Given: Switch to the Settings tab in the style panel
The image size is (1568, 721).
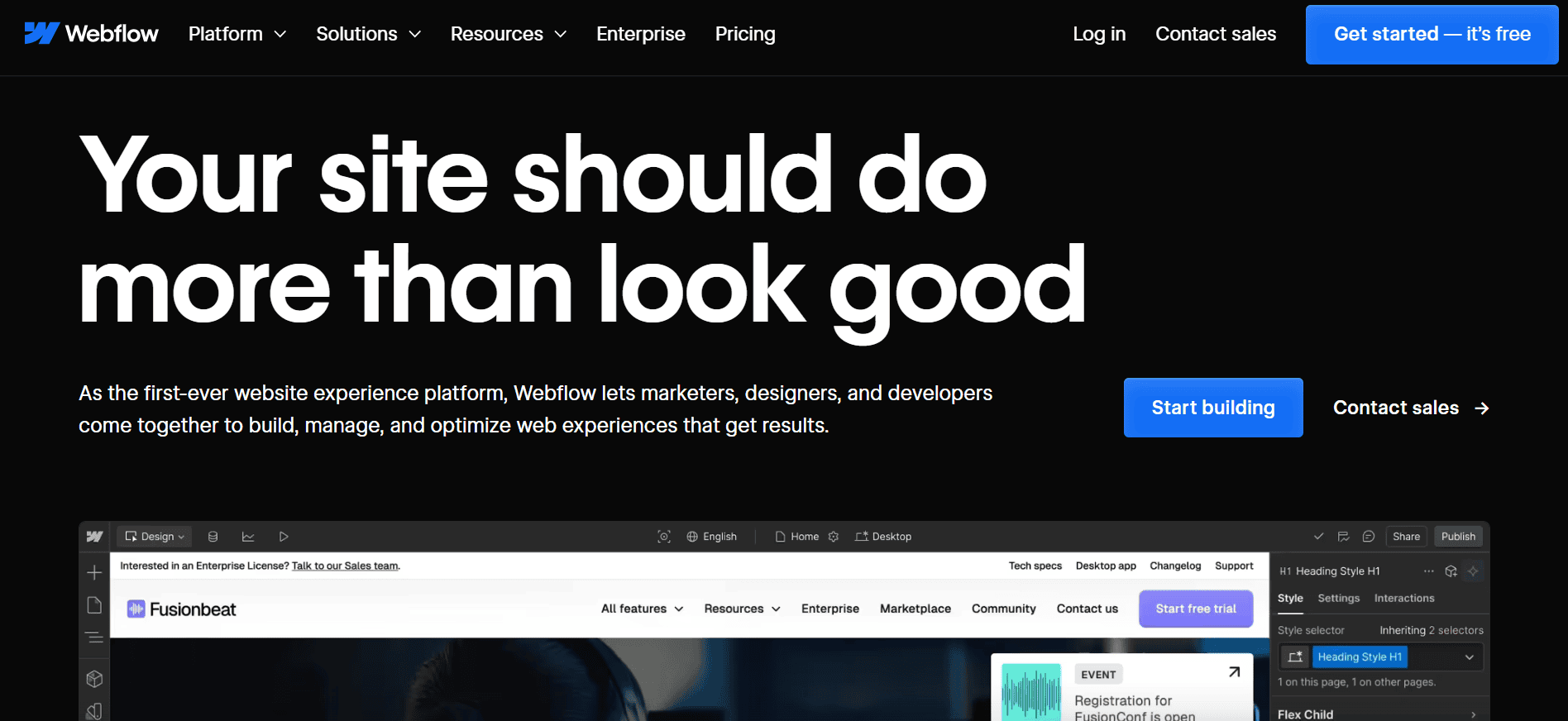Looking at the screenshot, I should (x=1338, y=598).
